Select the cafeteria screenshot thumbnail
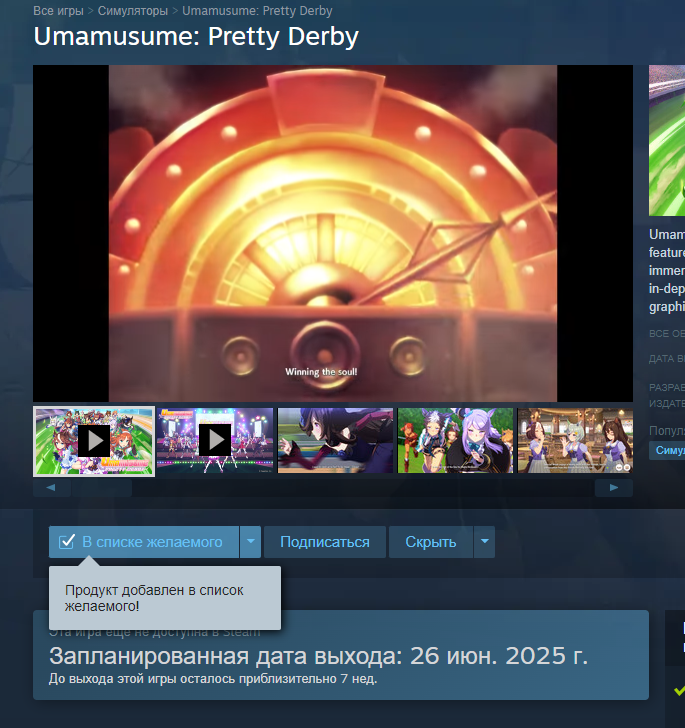685x728 pixels. [x=575, y=441]
